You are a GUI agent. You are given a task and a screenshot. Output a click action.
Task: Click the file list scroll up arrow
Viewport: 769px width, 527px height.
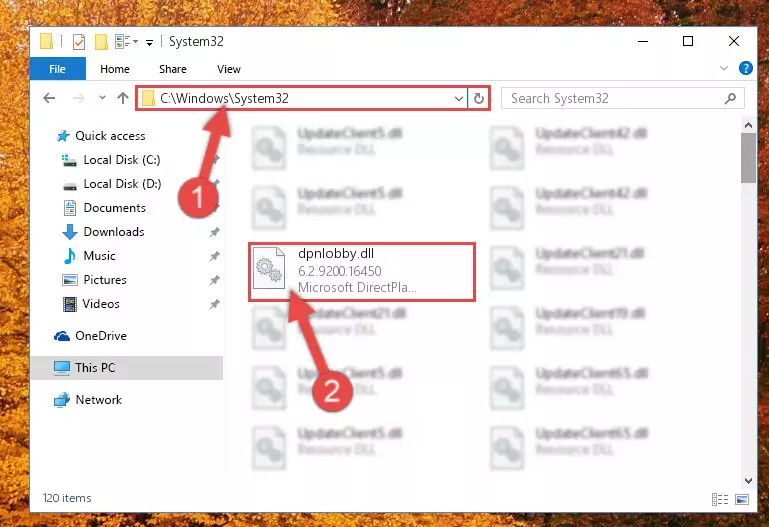[x=748, y=125]
